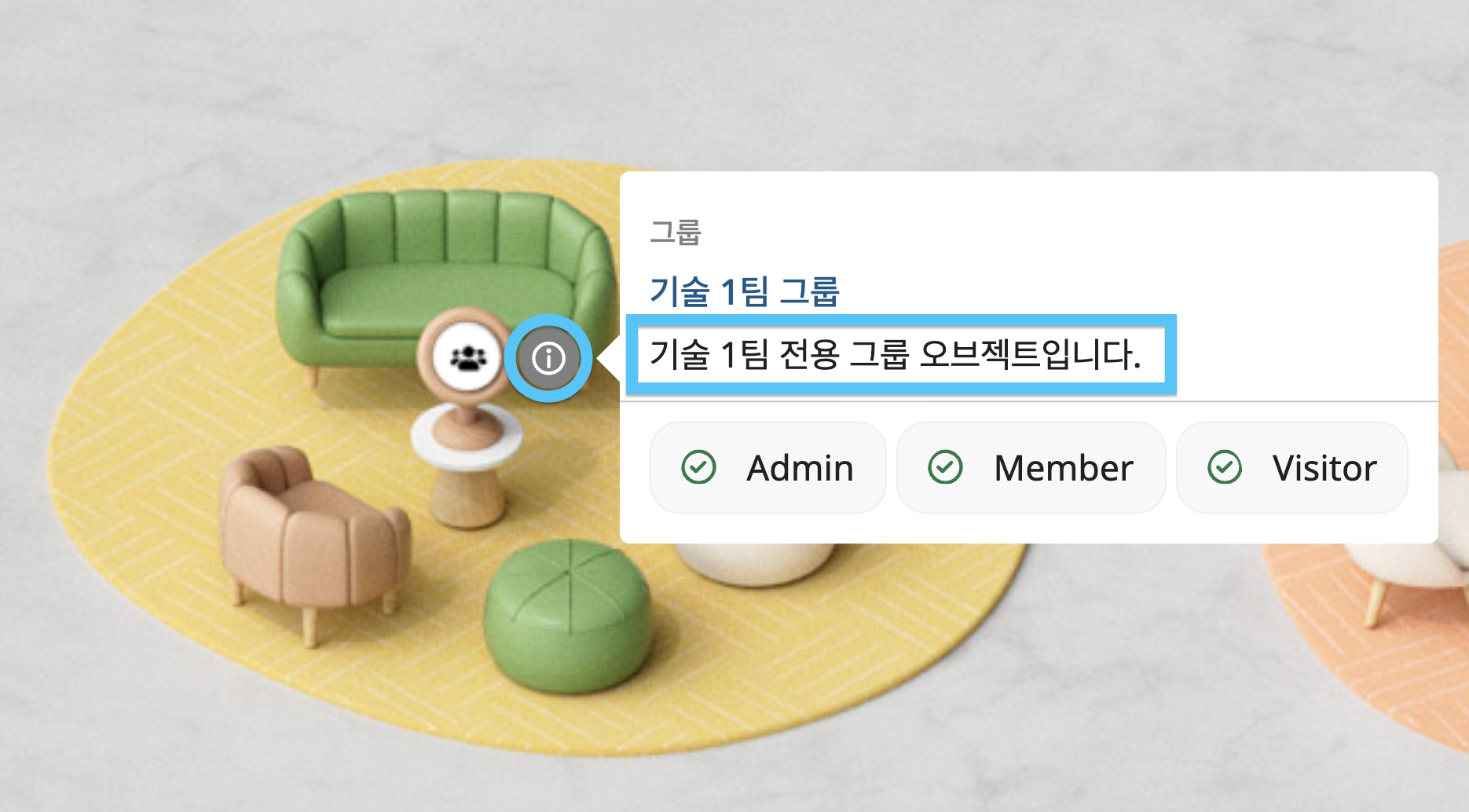Viewport: 1469px width, 812px height.
Task: Click the green checkmark icon beside Admin
Action: 698,467
